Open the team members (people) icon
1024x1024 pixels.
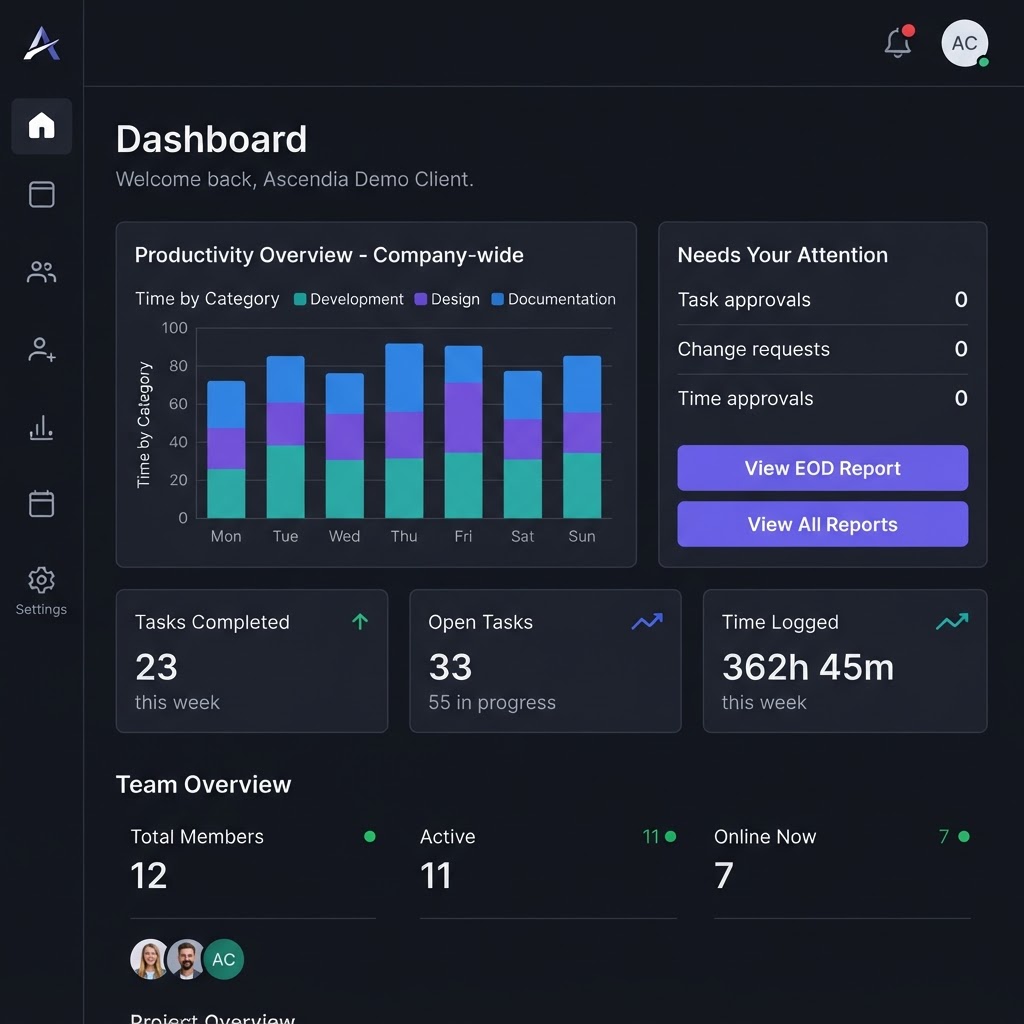coord(42,272)
